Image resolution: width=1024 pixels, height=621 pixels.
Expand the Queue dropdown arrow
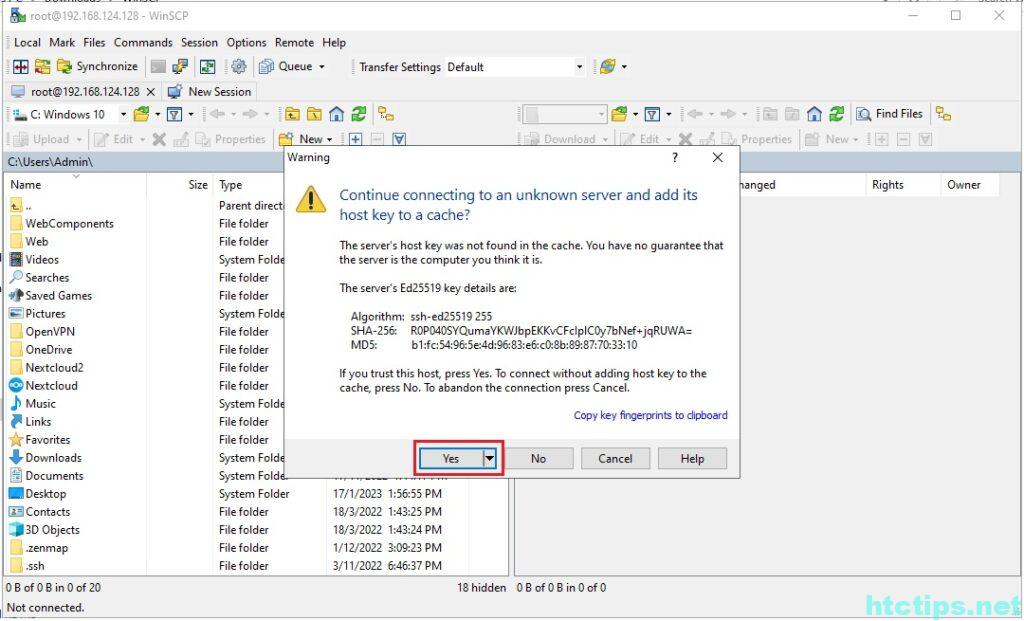[322, 67]
